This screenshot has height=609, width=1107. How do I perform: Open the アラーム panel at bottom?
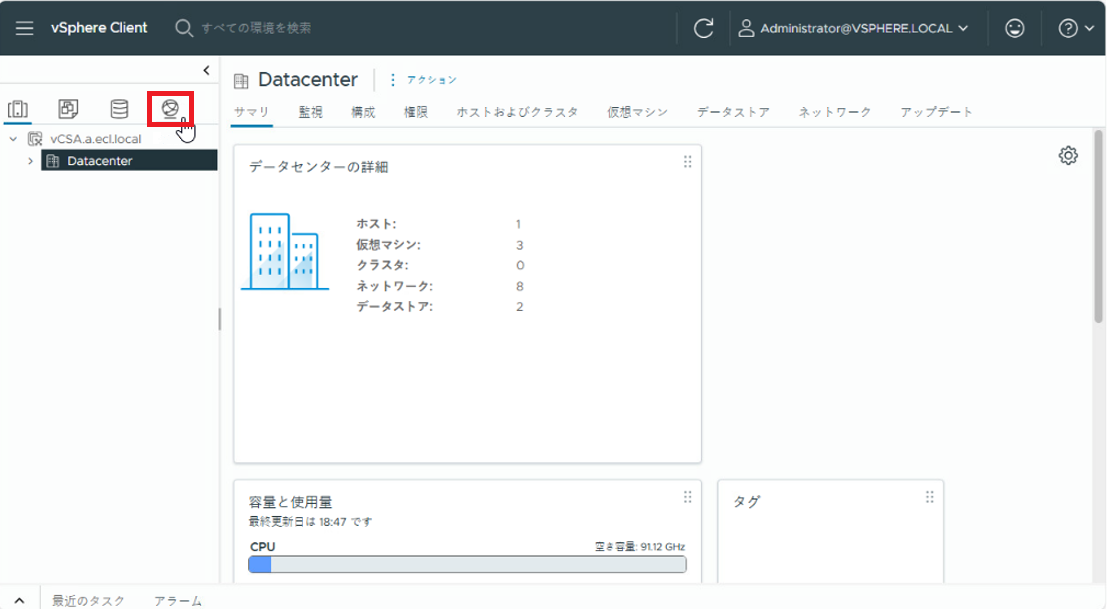pyautogui.click(x=178, y=600)
